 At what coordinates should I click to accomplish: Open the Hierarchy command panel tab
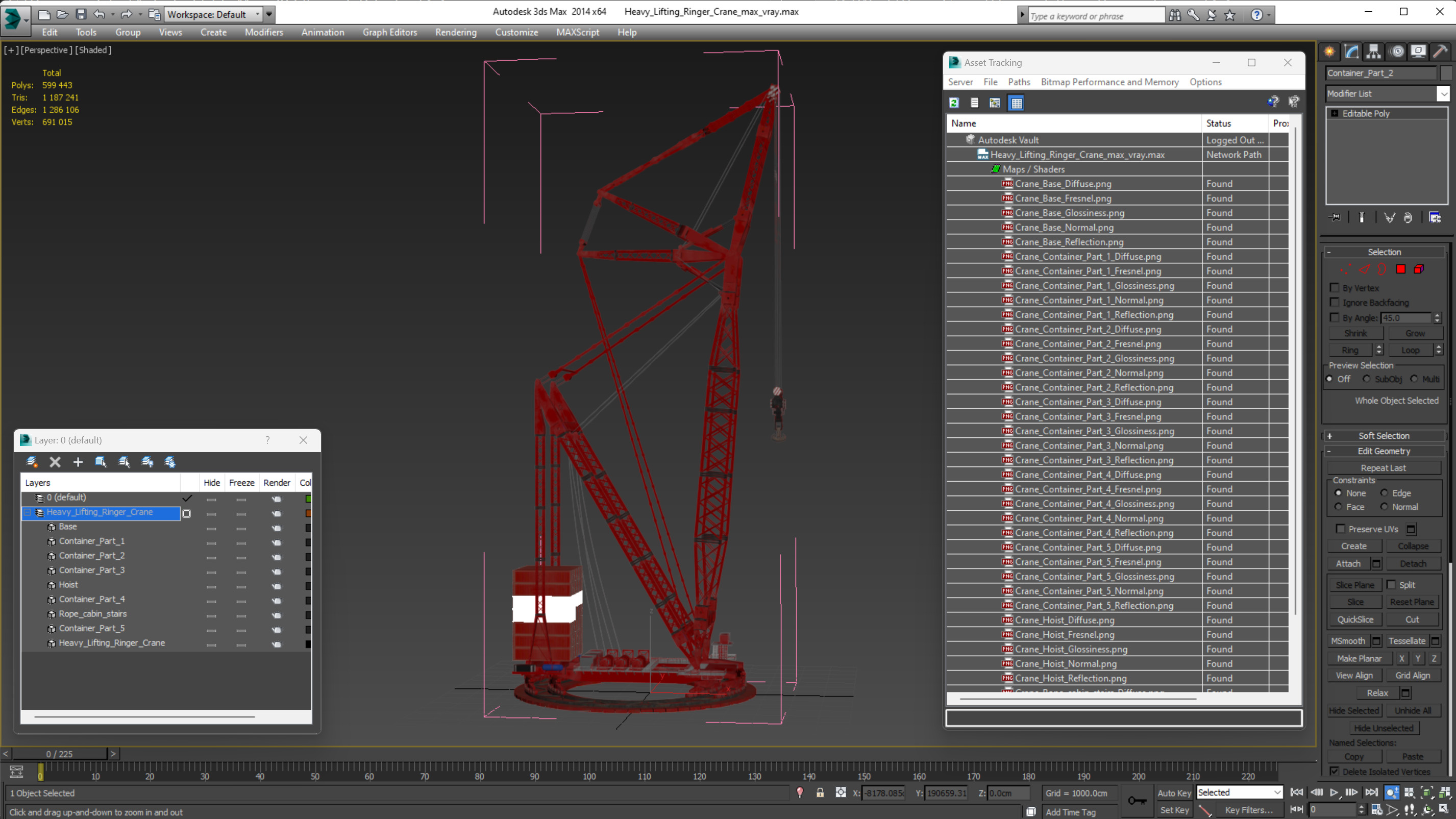[x=1373, y=52]
